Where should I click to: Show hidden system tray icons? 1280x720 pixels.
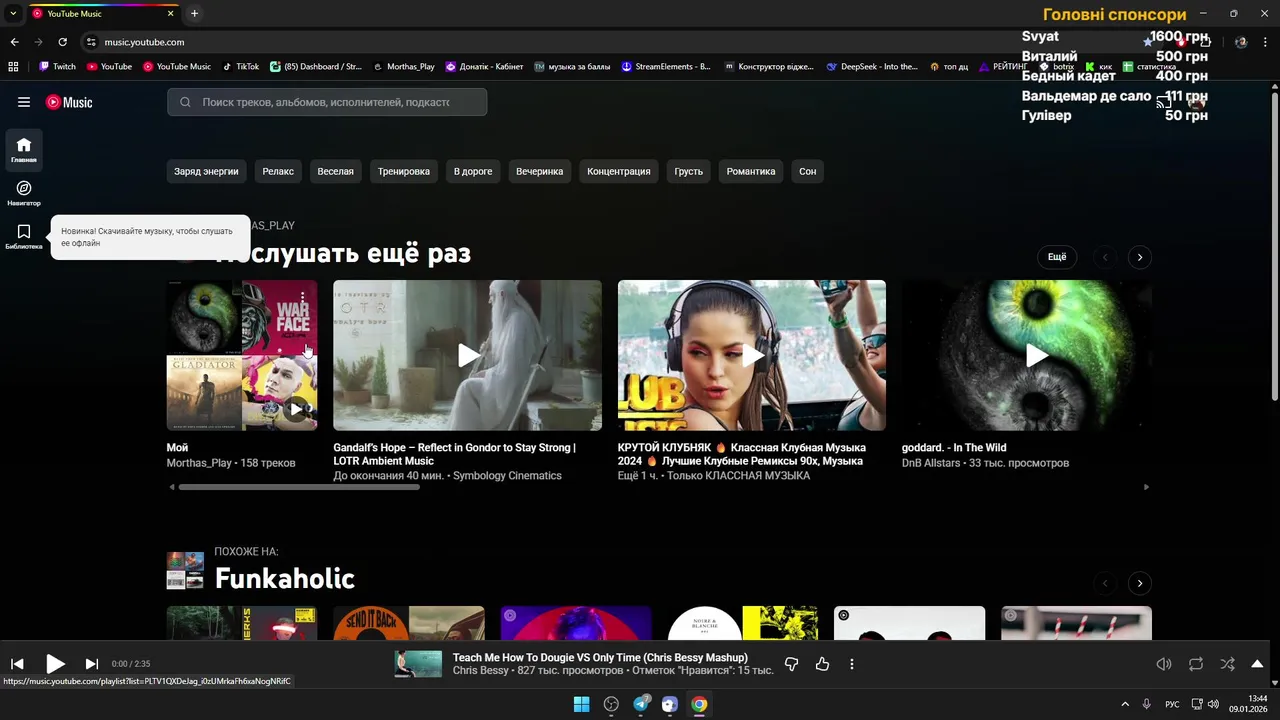(1124, 704)
